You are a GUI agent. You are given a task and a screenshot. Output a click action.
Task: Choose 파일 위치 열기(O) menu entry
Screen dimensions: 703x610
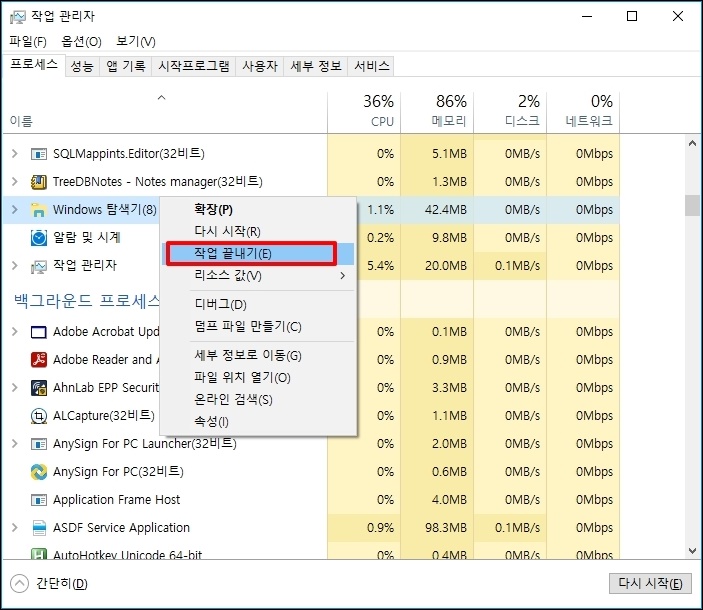[x=258, y=377]
